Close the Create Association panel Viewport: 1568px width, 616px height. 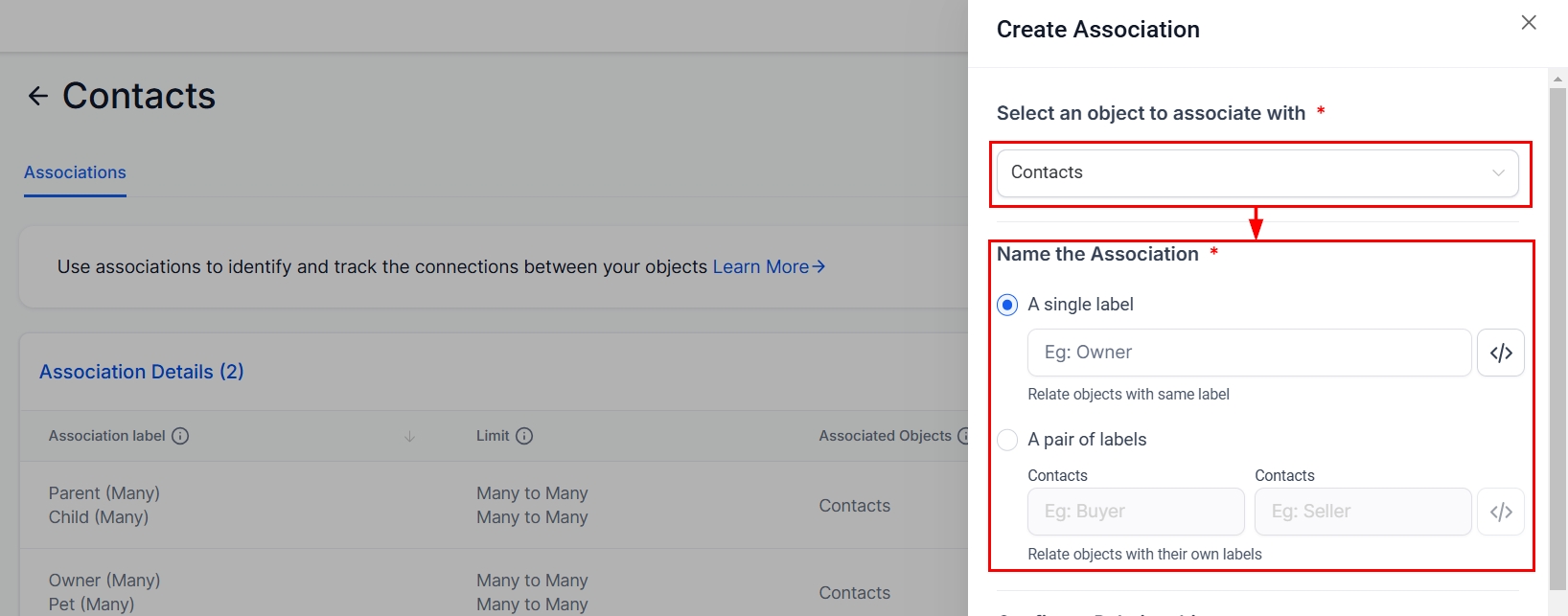coord(1529,23)
